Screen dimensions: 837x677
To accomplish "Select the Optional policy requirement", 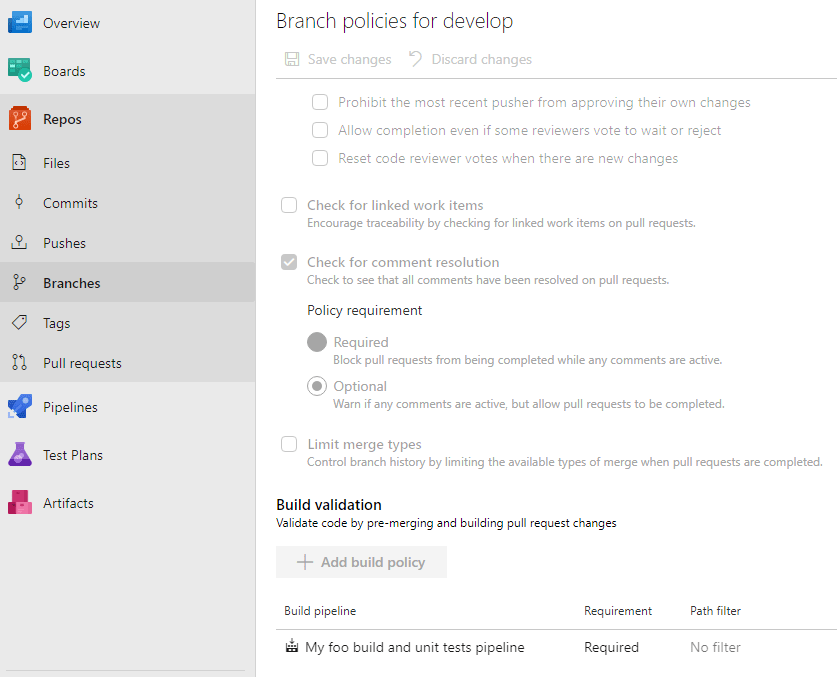I will 316,386.
